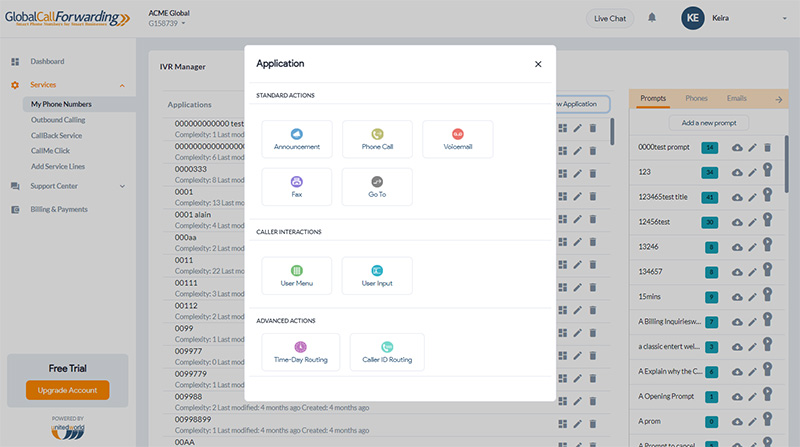Open the Keira user menu arrow

[x=784, y=18]
